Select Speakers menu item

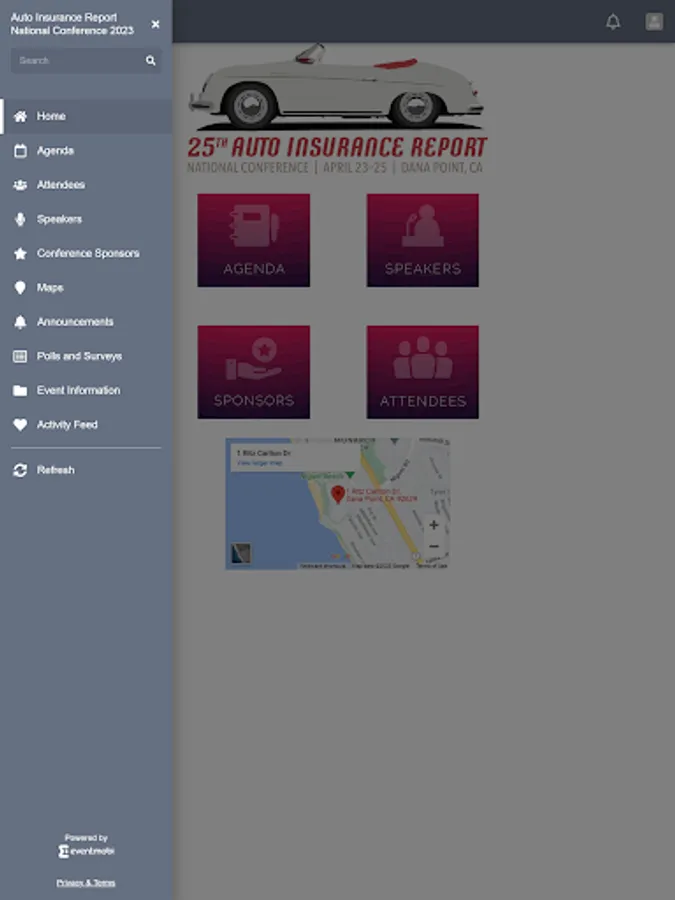[x=86, y=219]
